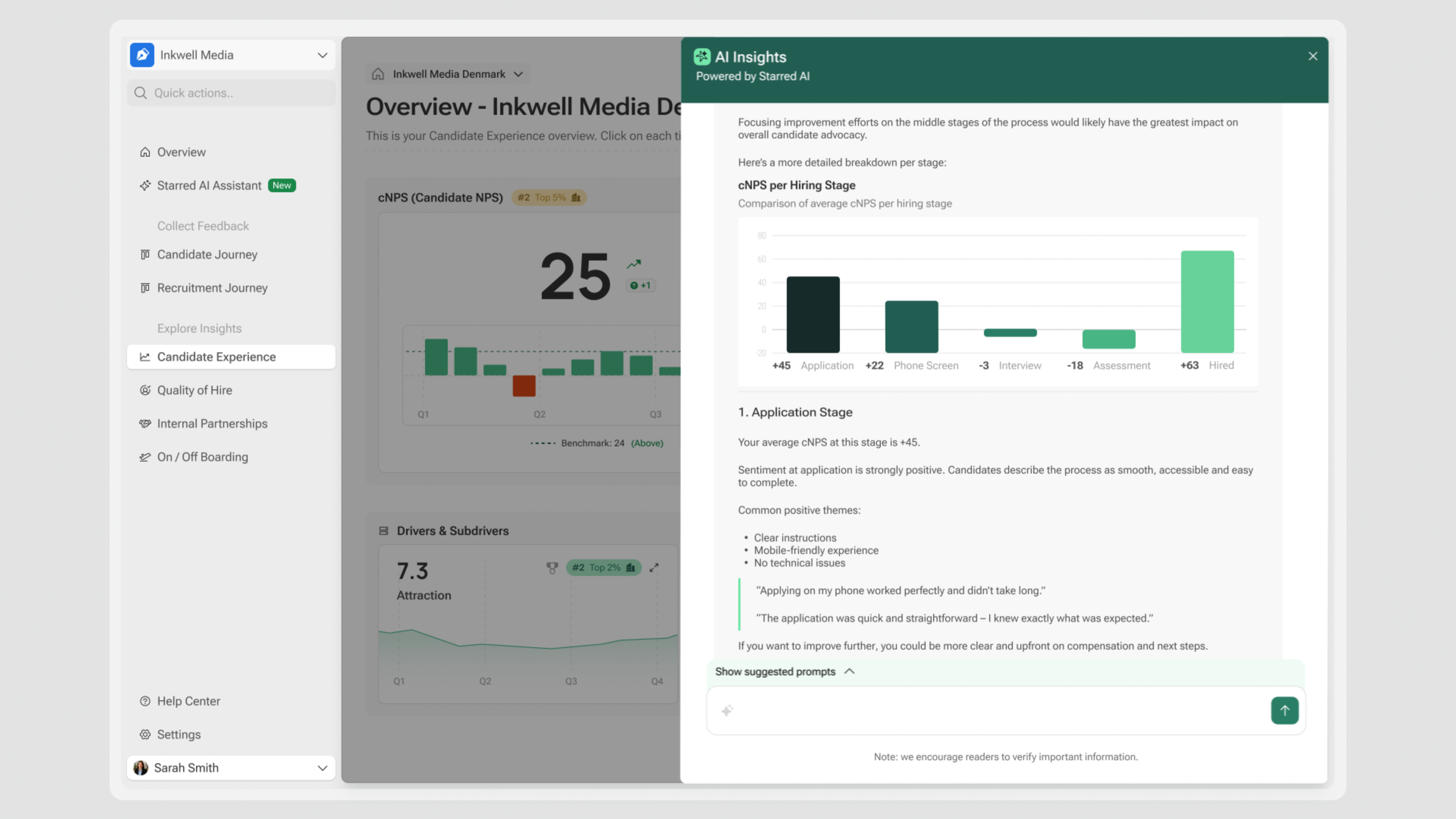Open Candidate Journey in sidebar

[x=207, y=254]
